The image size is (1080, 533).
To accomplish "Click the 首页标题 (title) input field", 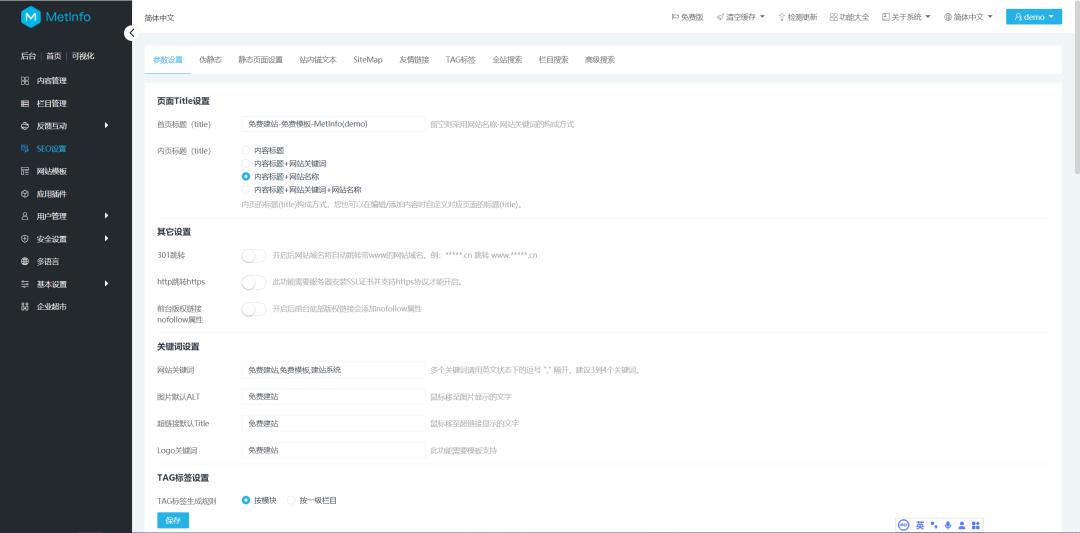I will (x=333, y=124).
